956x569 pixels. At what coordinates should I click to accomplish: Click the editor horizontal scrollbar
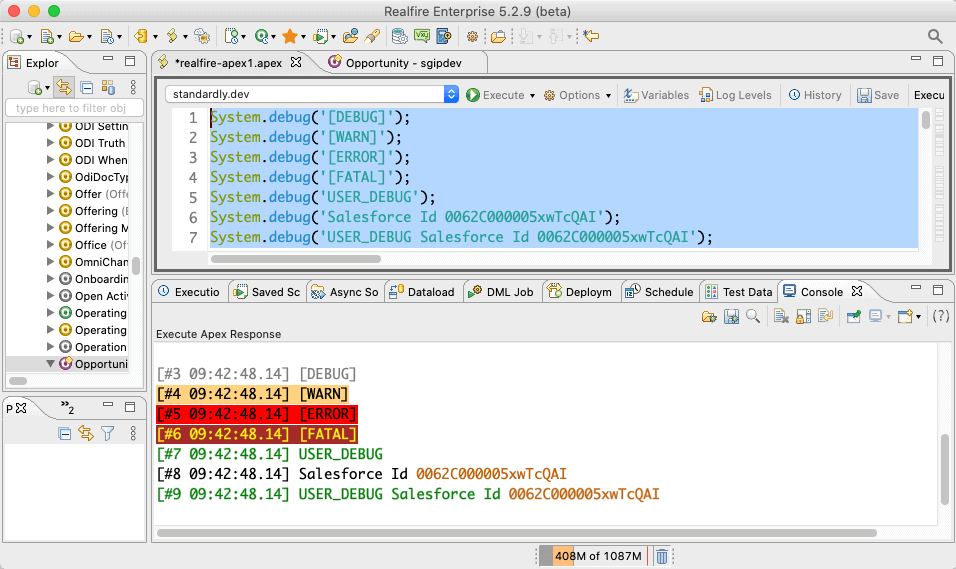tap(296, 259)
